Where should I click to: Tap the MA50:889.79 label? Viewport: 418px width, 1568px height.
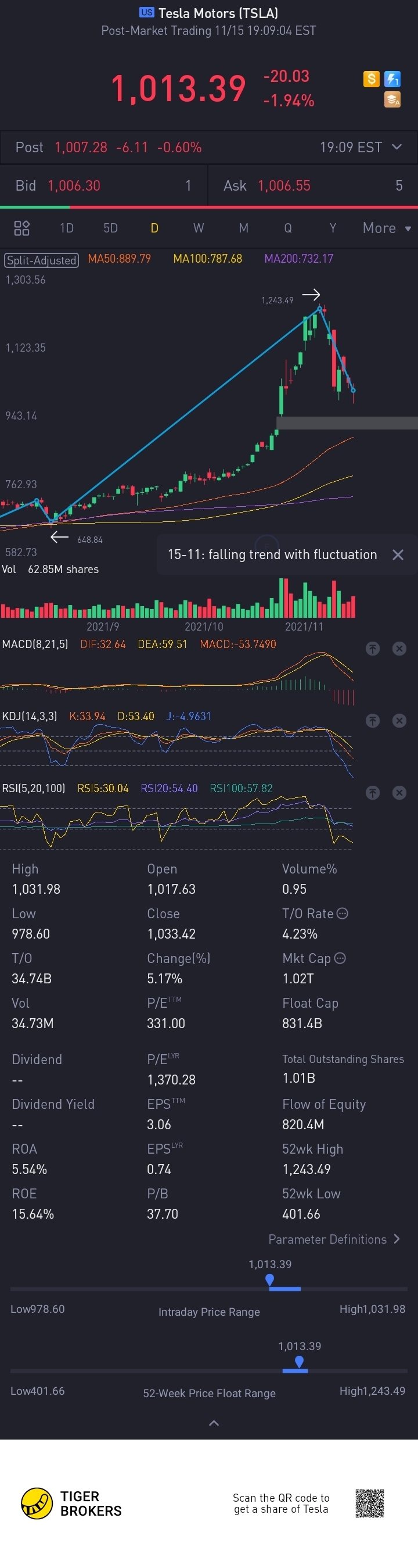(119, 259)
